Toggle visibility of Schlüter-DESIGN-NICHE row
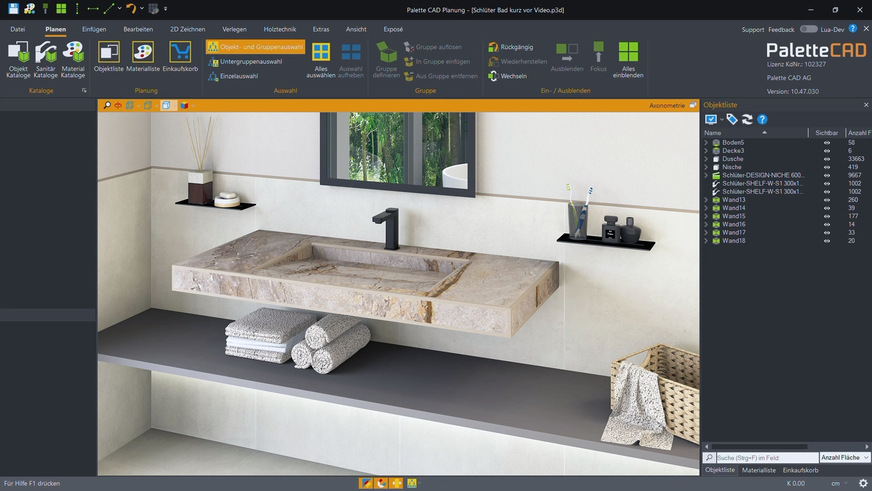The image size is (872, 491). [x=827, y=175]
